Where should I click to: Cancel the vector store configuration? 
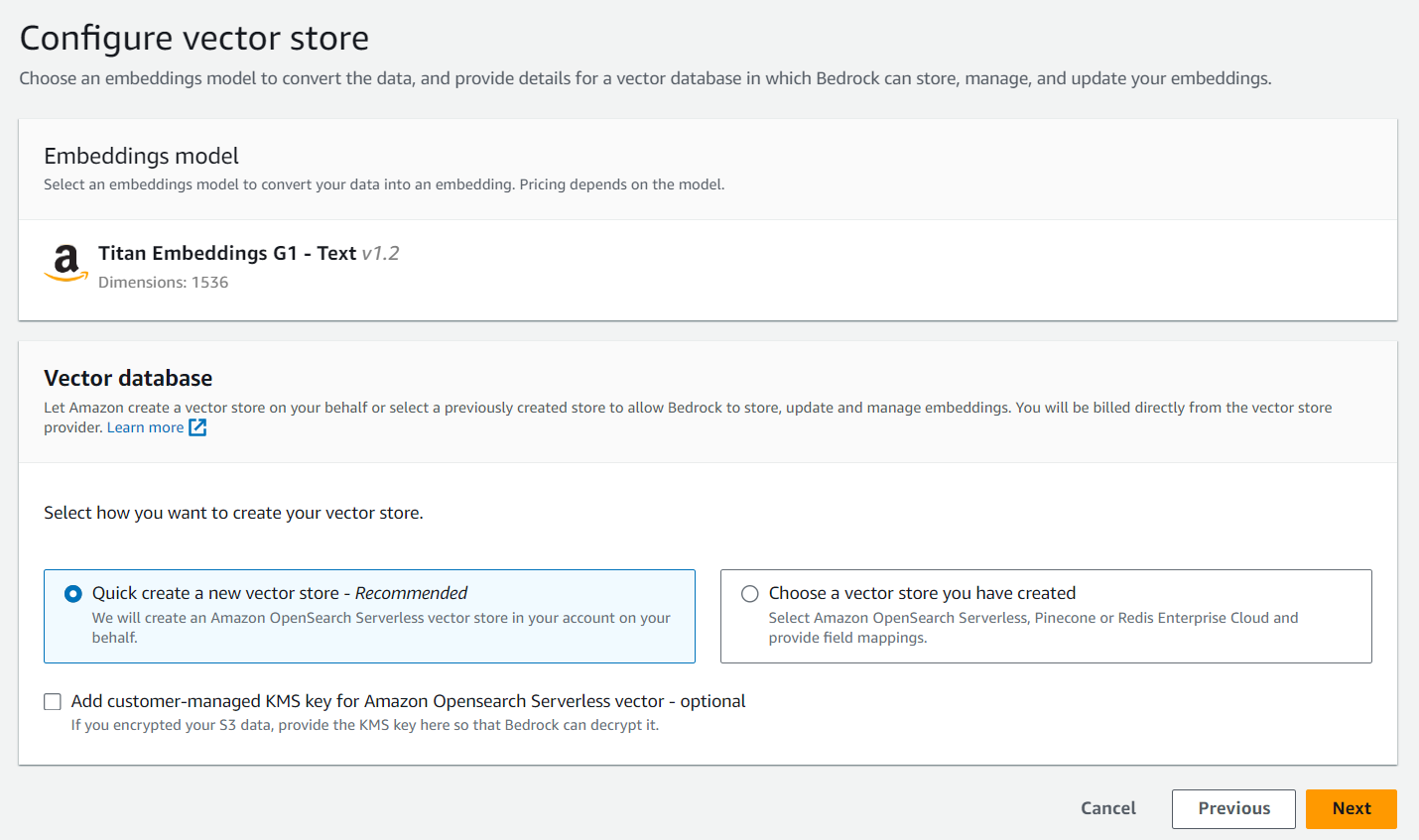tap(1107, 808)
